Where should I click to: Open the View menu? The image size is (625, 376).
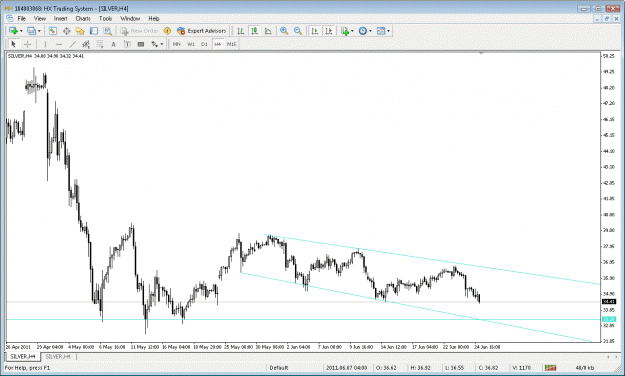pyautogui.click(x=39, y=18)
